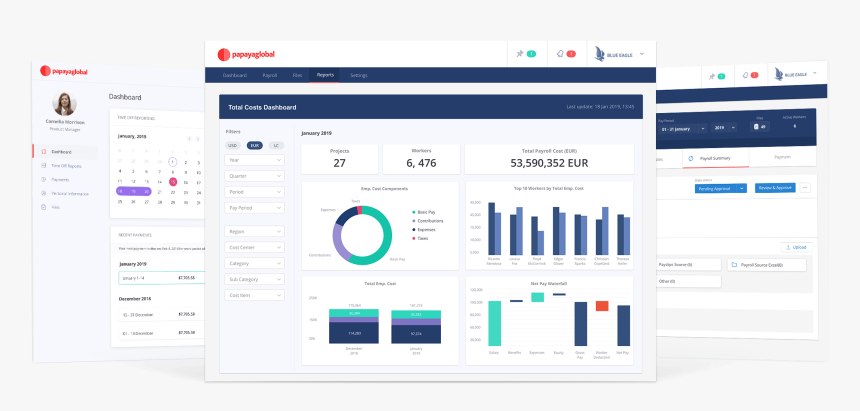860x411 pixels.
Task: Click the Time Off Reports sidebar icon
Action: tap(42, 165)
